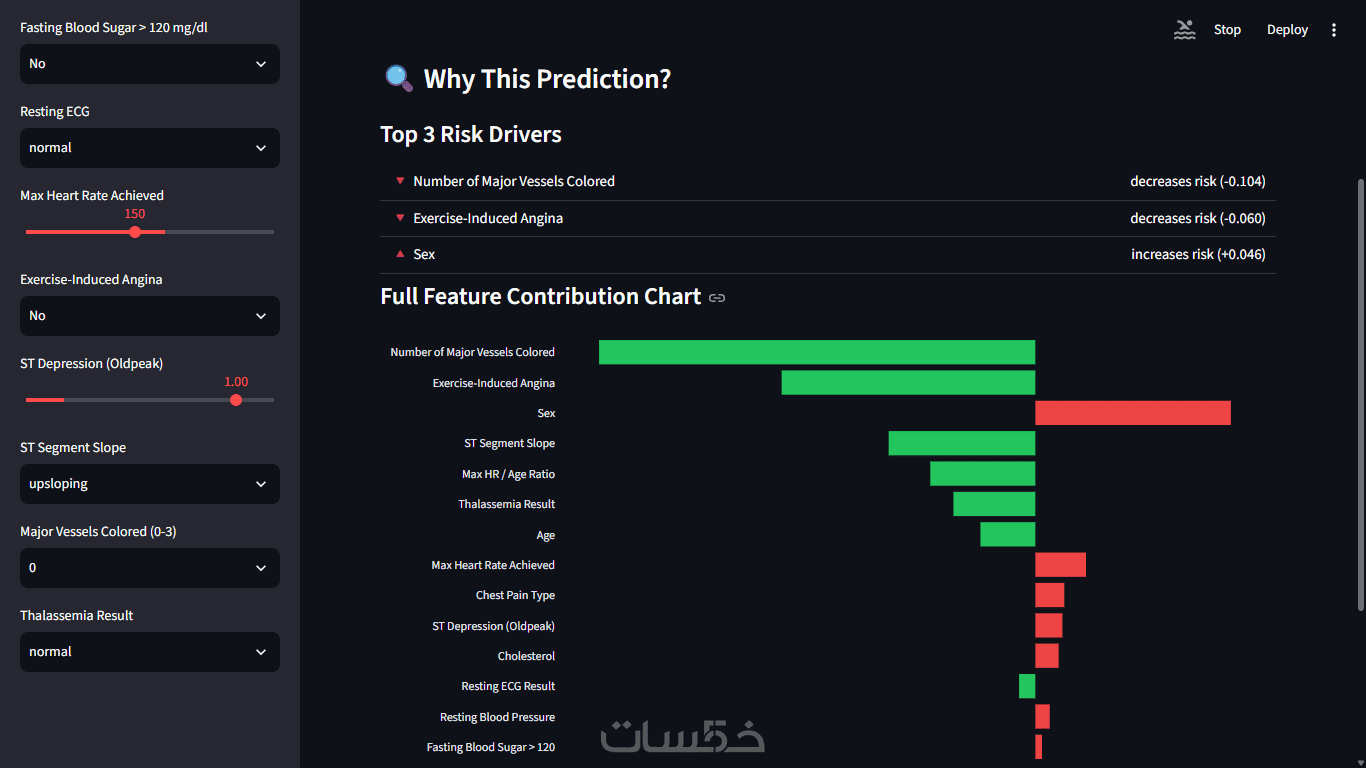Copy link anchor beside Full Feature Contribution Chart
Image resolution: width=1366 pixels, height=768 pixels.
coord(717,297)
